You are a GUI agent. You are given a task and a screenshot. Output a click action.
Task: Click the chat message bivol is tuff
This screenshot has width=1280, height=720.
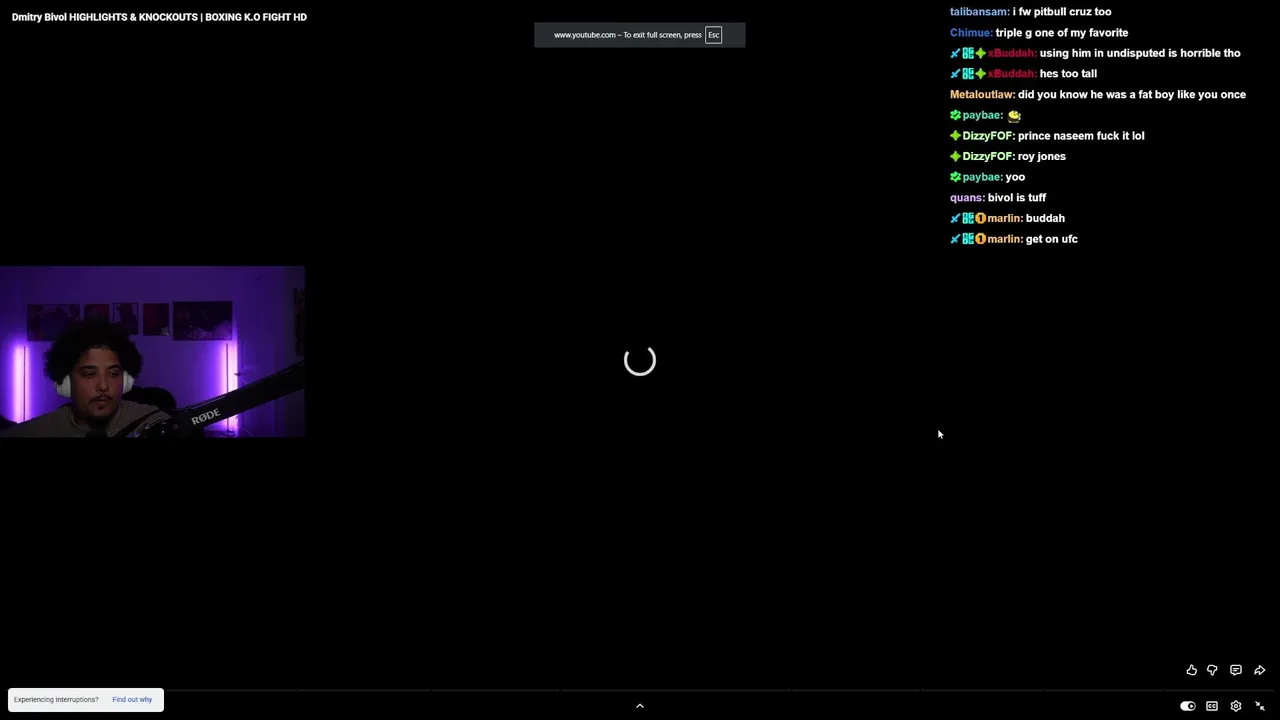(x=1017, y=198)
